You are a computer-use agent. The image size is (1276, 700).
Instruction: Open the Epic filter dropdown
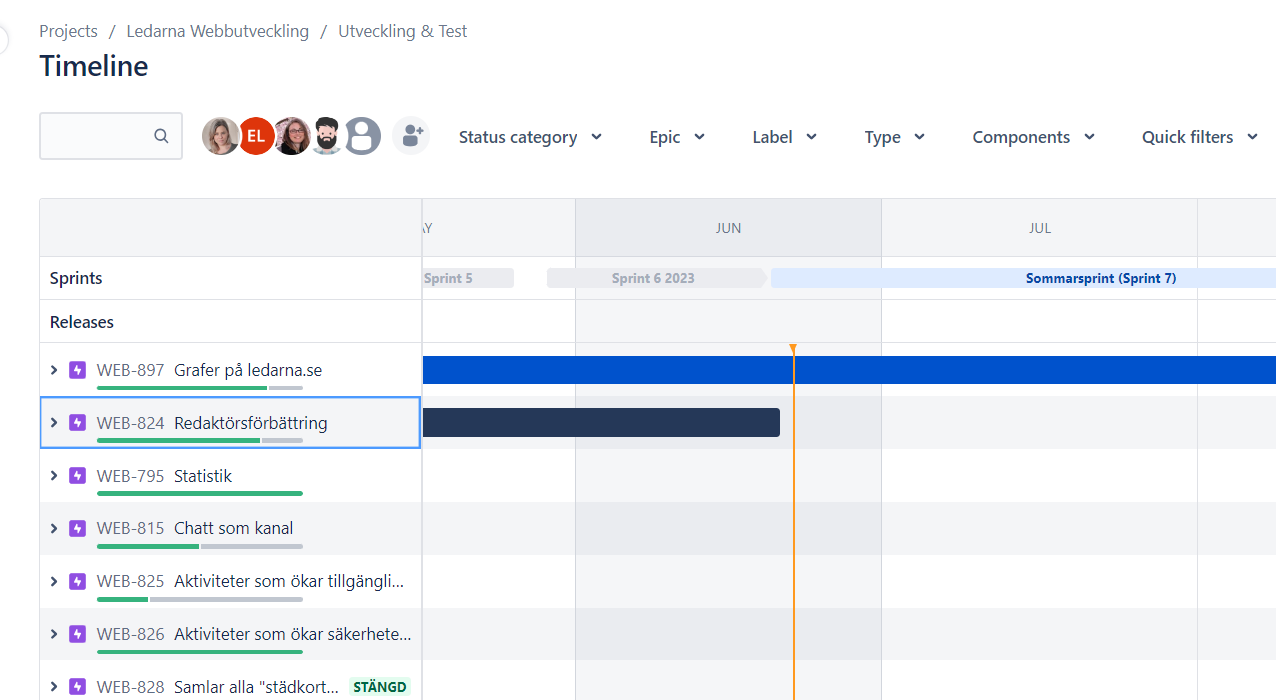click(677, 137)
